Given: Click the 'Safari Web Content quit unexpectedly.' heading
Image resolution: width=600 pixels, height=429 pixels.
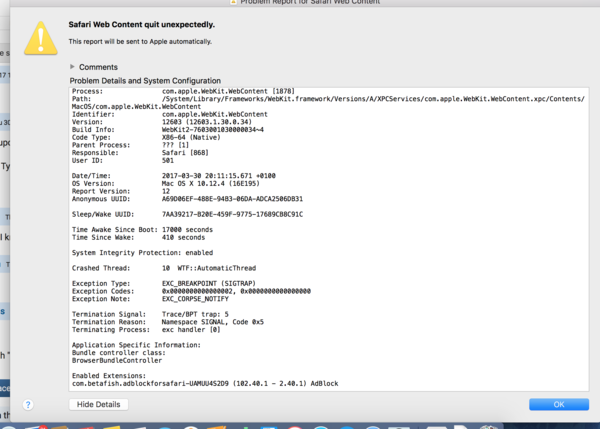Looking at the screenshot, I should click(x=142, y=24).
